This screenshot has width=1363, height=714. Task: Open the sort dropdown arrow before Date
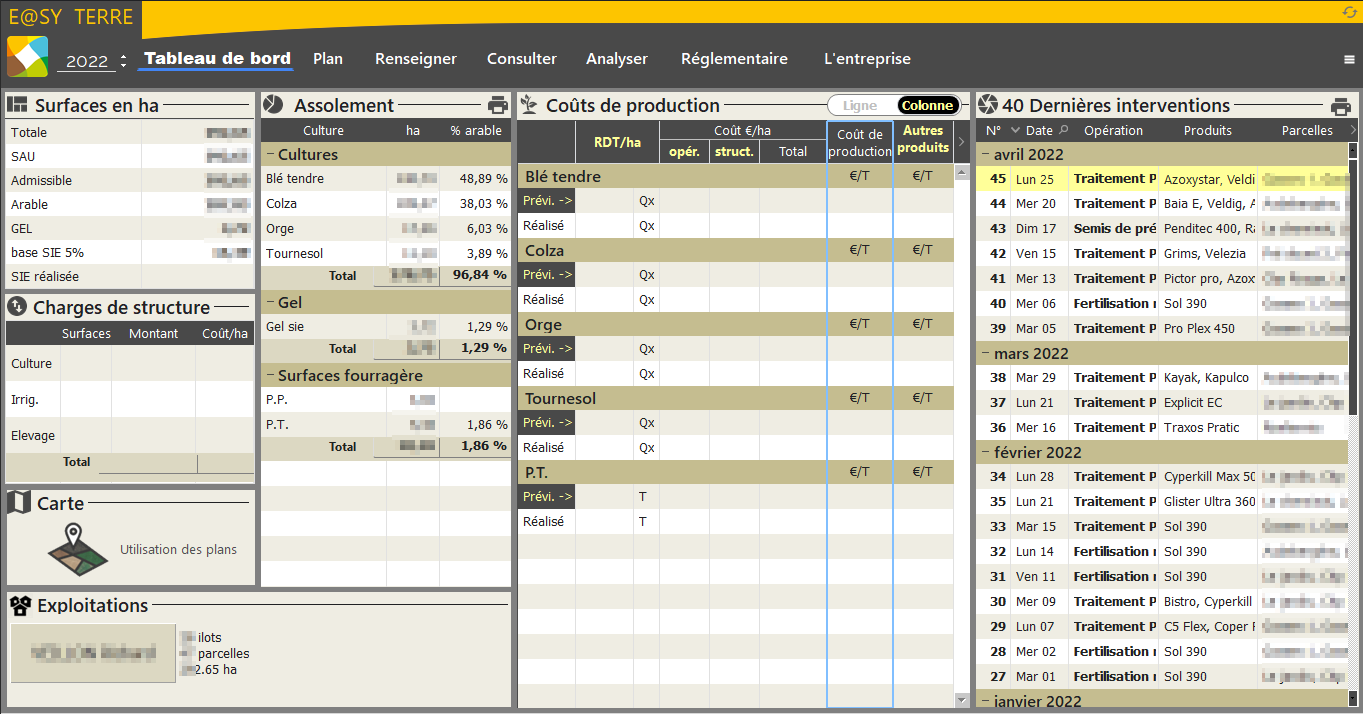click(x=1016, y=130)
